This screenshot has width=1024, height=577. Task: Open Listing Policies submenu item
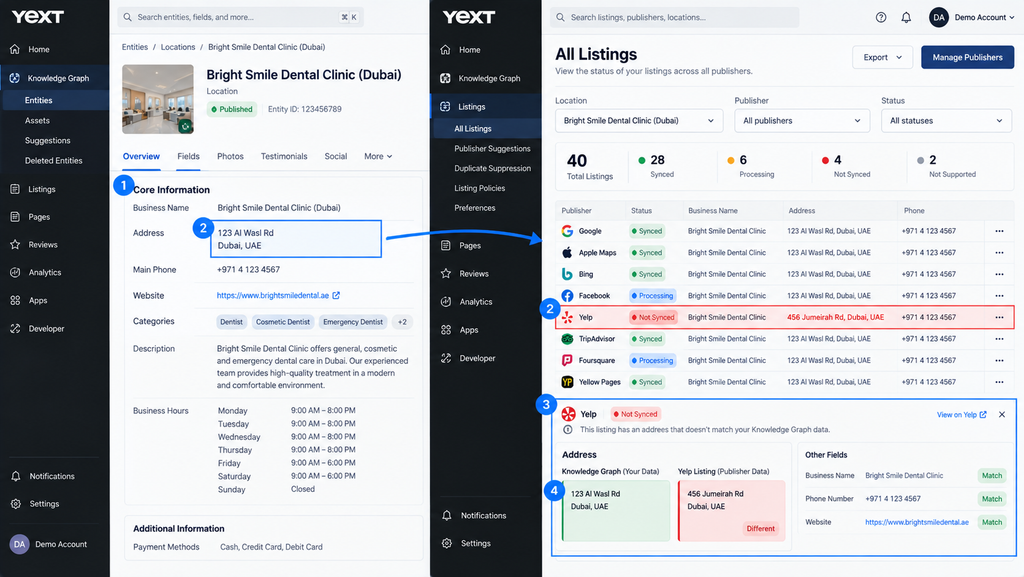coord(479,188)
